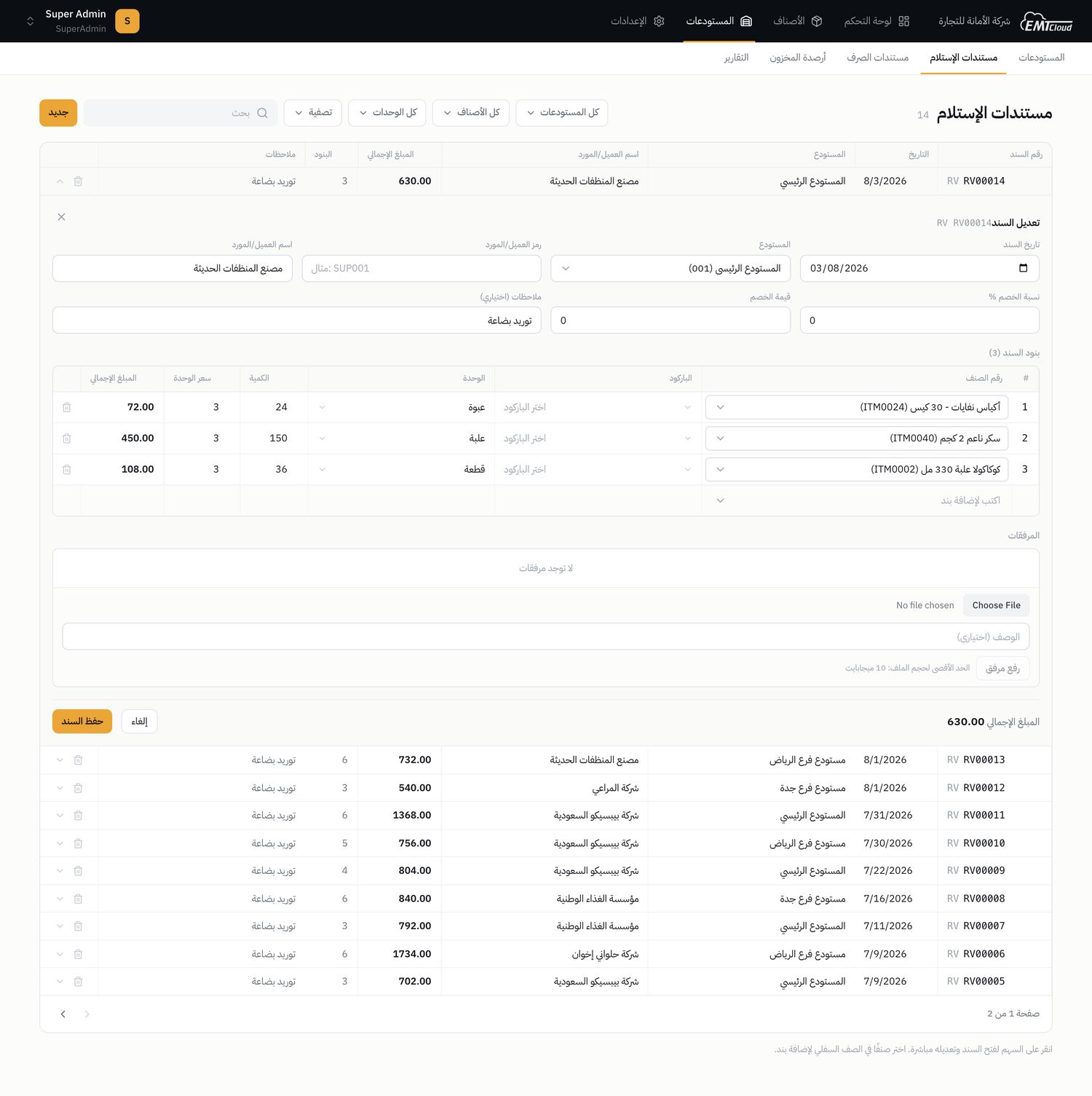Delete receipt RV00010 trash icon

point(78,843)
